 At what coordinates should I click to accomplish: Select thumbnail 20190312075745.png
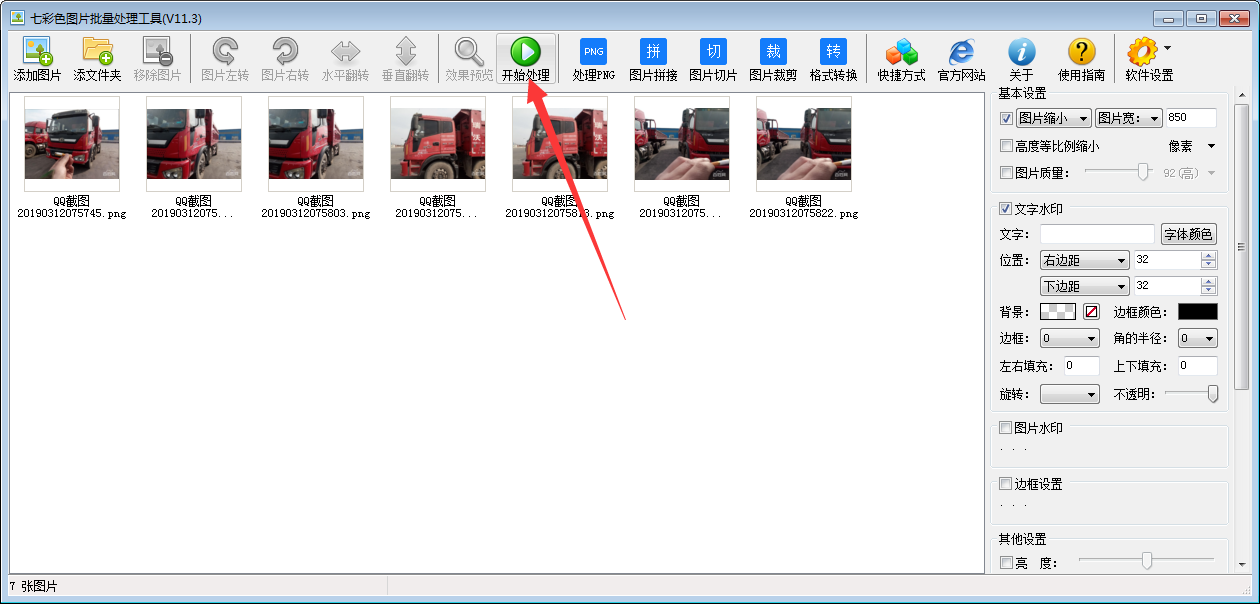pyautogui.click(x=71, y=157)
